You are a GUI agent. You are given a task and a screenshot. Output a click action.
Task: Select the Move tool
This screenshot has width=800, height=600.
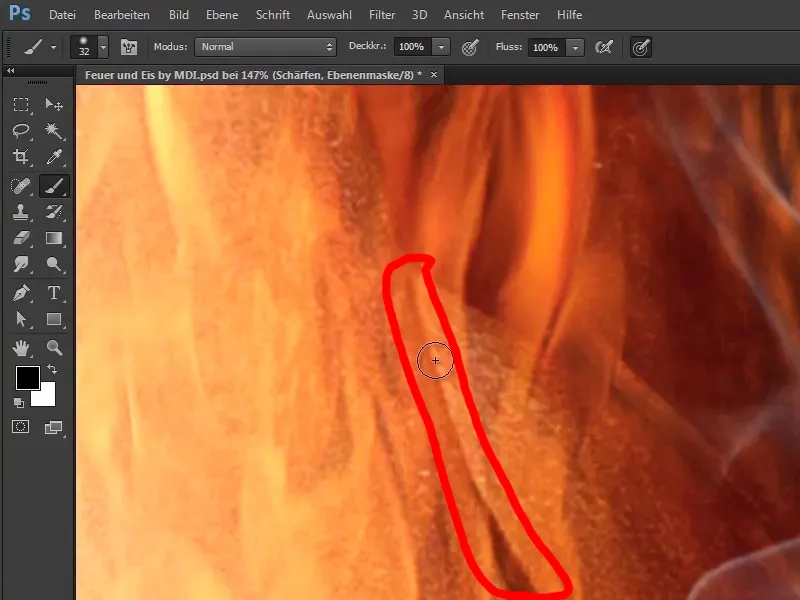(54, 105)
